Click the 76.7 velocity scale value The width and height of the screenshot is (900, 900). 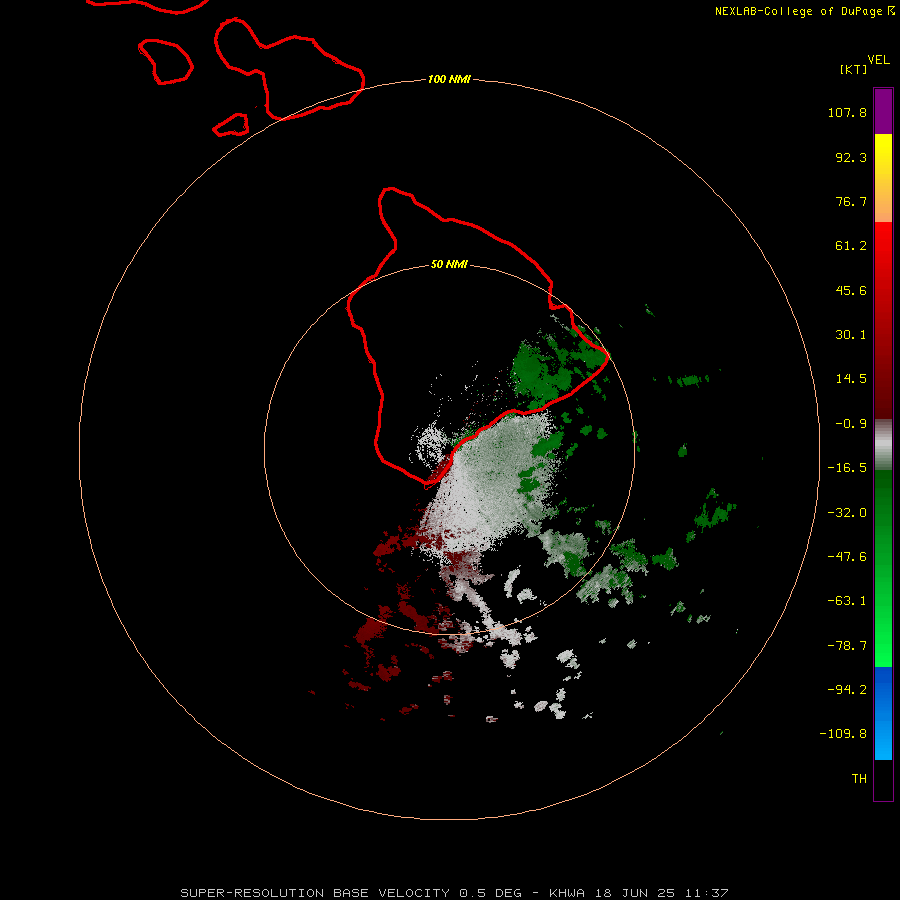click(851, 201)
